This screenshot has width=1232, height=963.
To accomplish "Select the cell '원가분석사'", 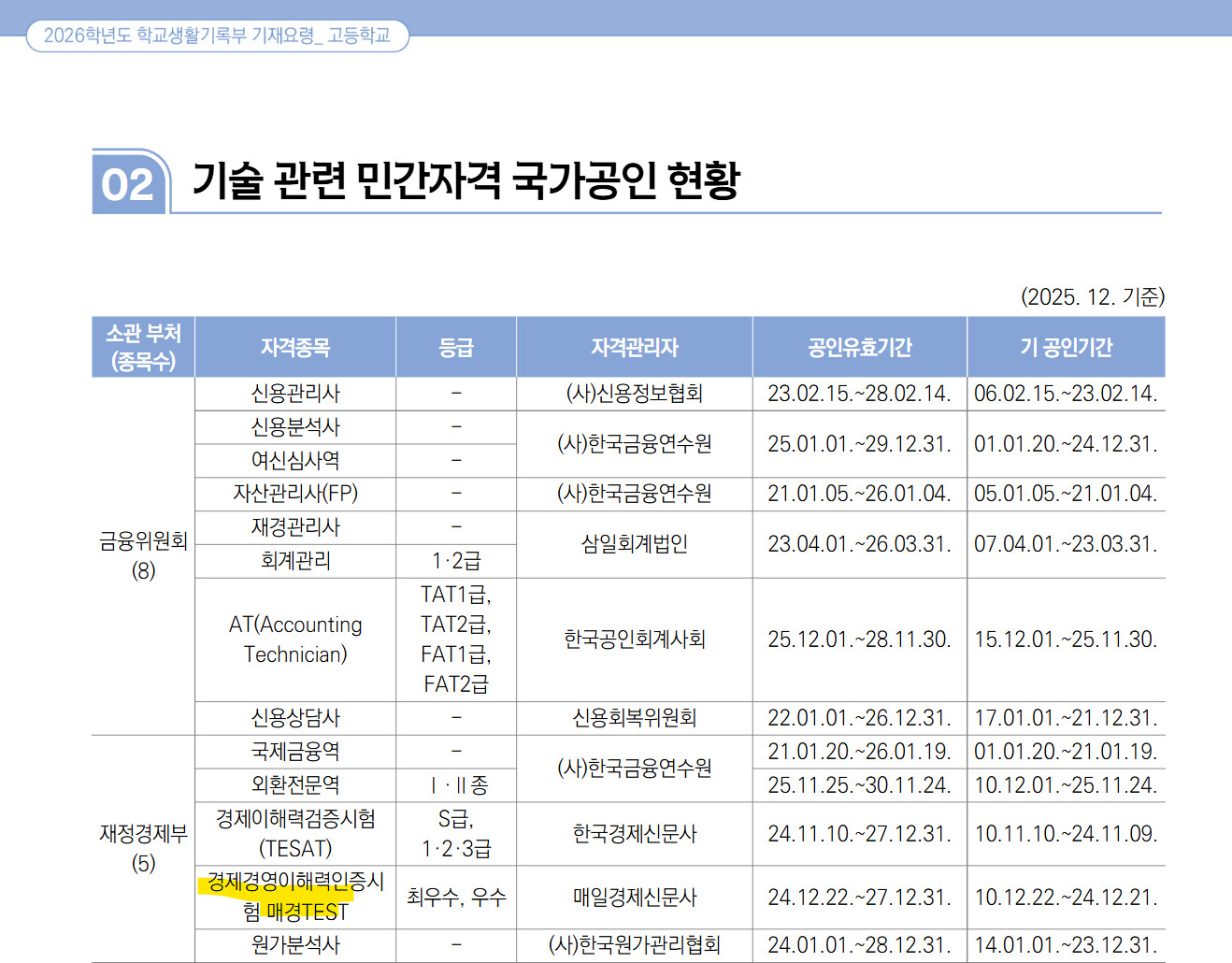I will pos(295,945).
